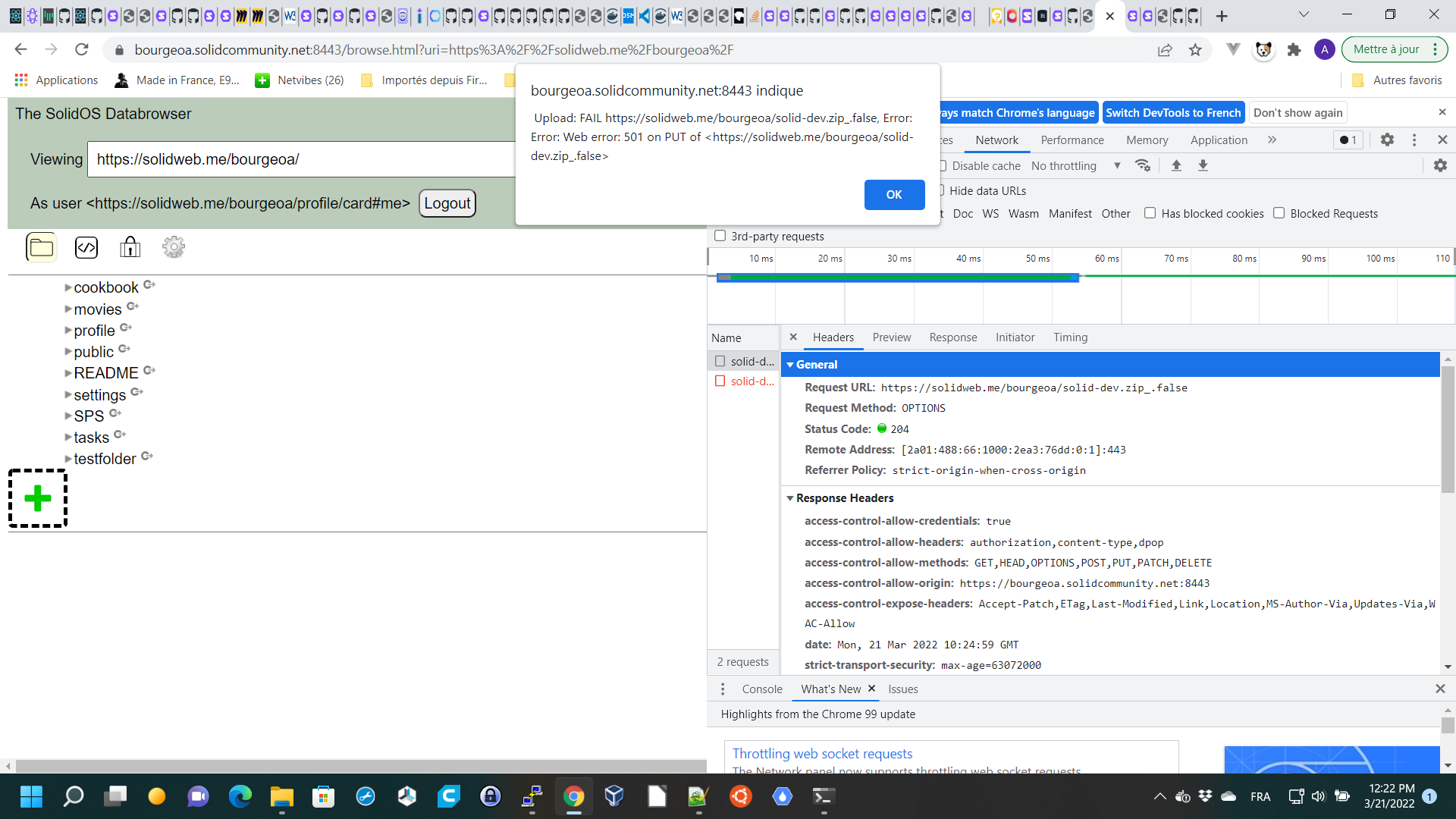Open the Databrowser preferences gear icon

[x=173, y=247]
